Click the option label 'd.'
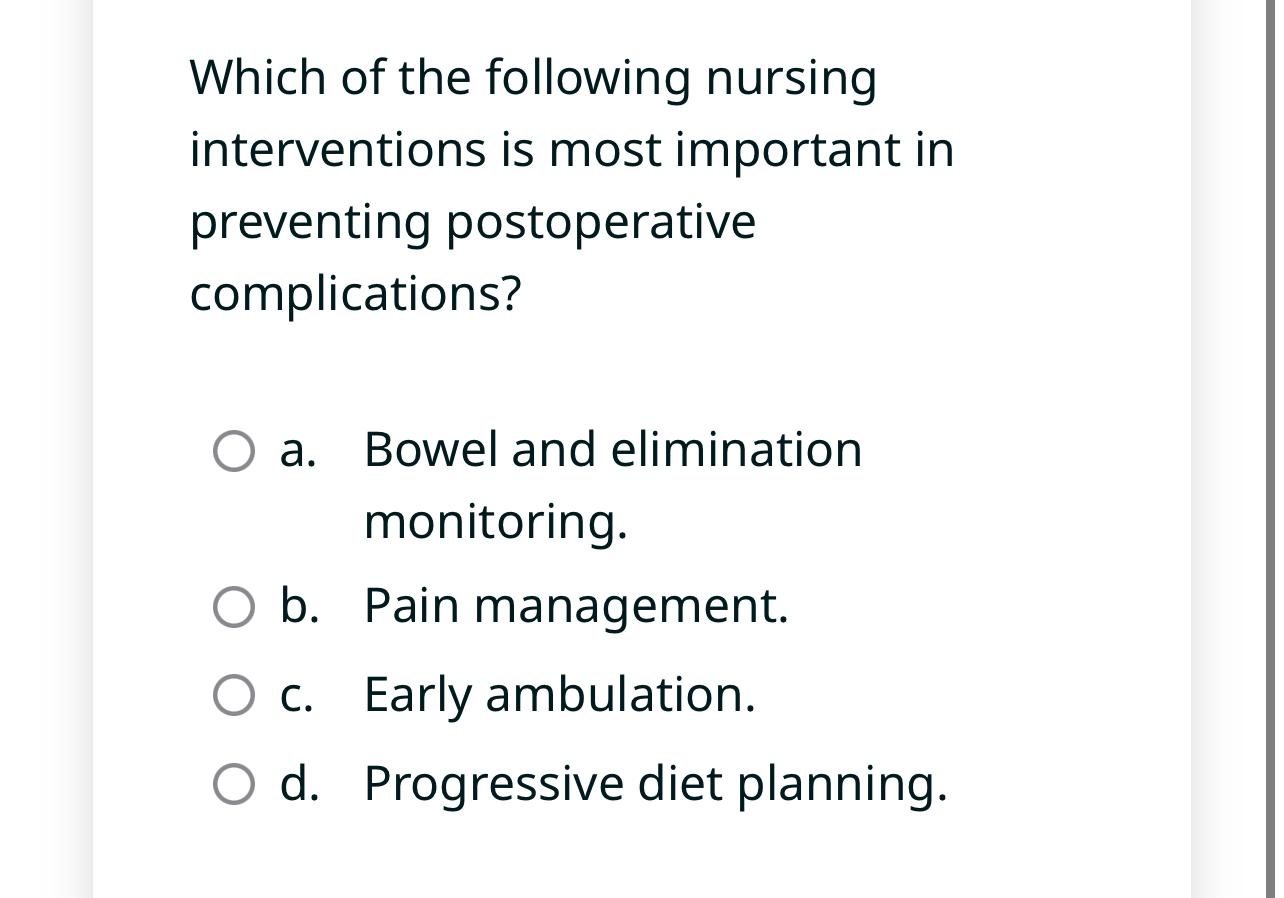Image resolution: width=1284 pixels, height=898 pixels. tap(300, 784)
